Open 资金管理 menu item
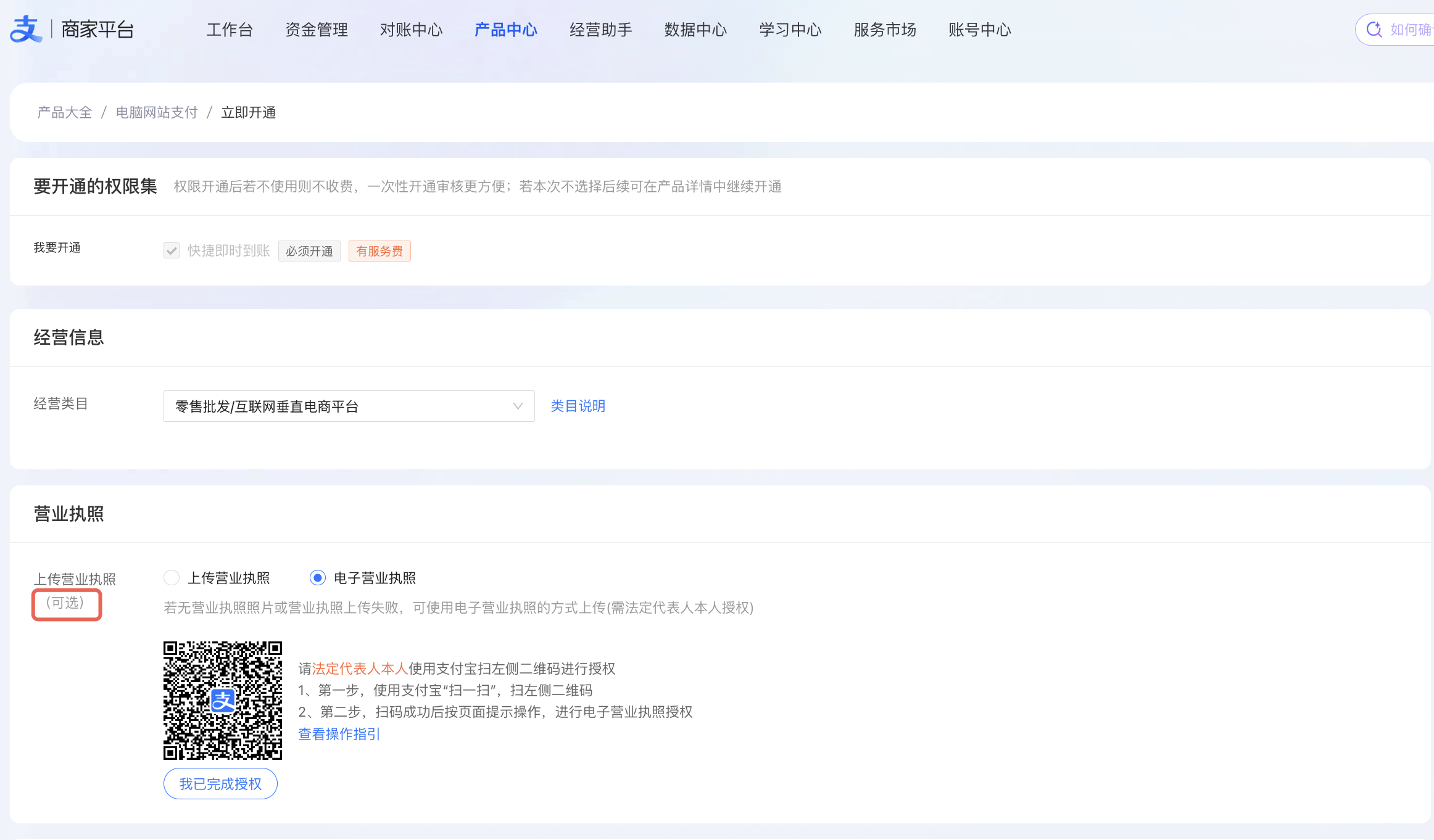This screenshot has width=1434, height=840. [x=317, y=30]
